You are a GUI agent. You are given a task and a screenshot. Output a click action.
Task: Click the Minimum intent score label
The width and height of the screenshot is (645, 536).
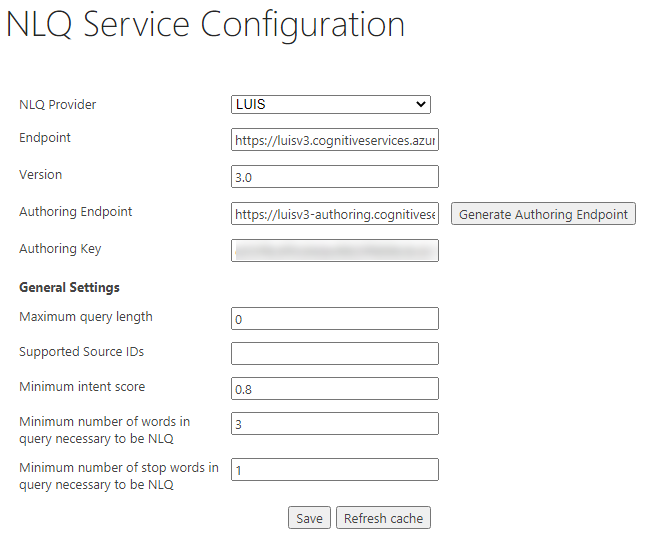(x=82, y=386)
